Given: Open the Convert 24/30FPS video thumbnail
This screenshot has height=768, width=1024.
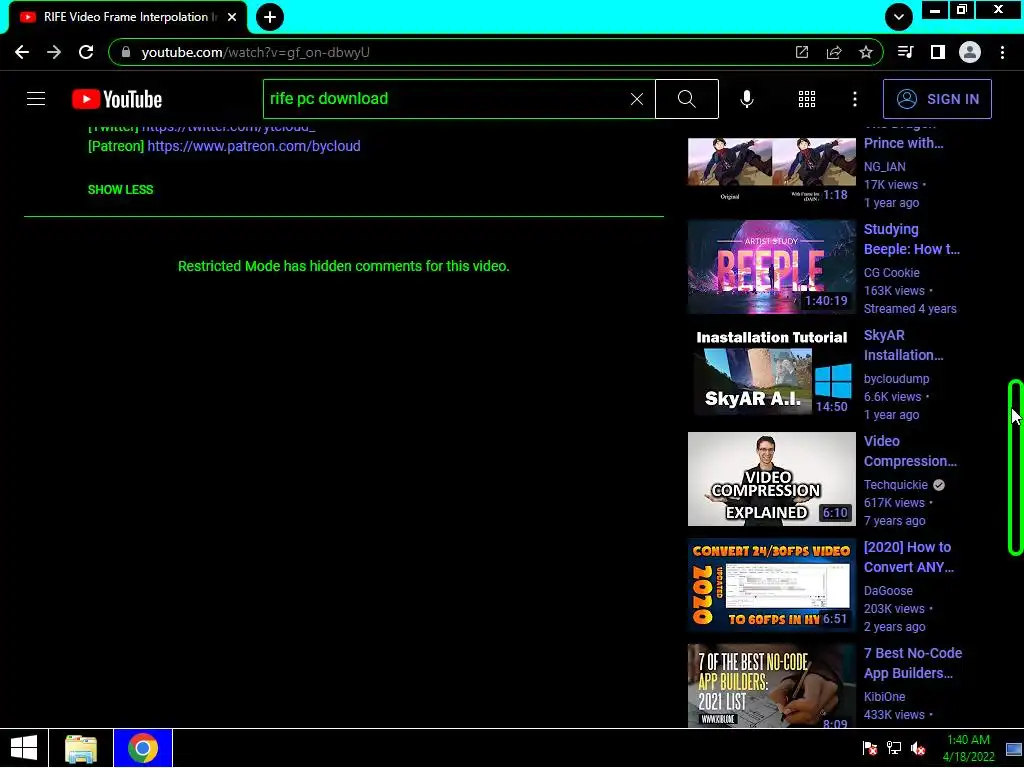Looking at the screenshot, I should pyautogui.click(x=772, y=584).
